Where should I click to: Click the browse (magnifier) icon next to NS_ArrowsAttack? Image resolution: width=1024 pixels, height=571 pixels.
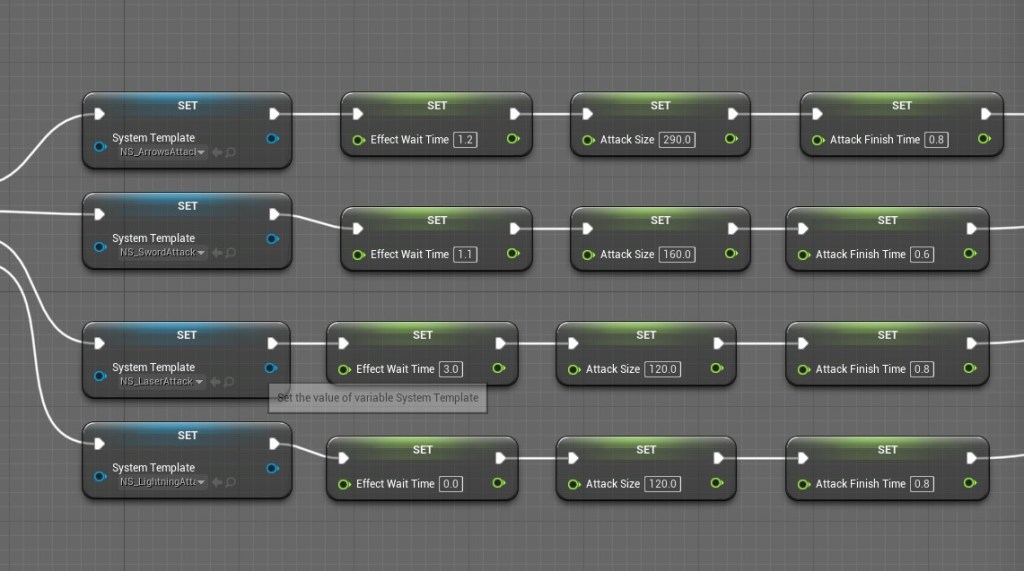coord(231,153)
